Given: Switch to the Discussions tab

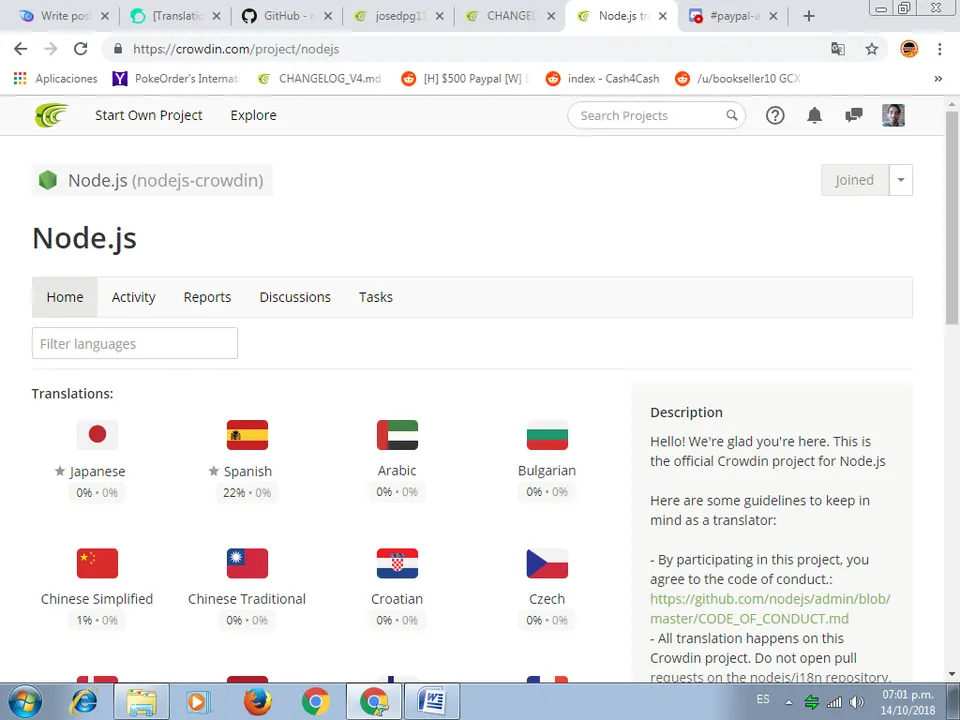Looking at the screenshot, I should point(295,297).
